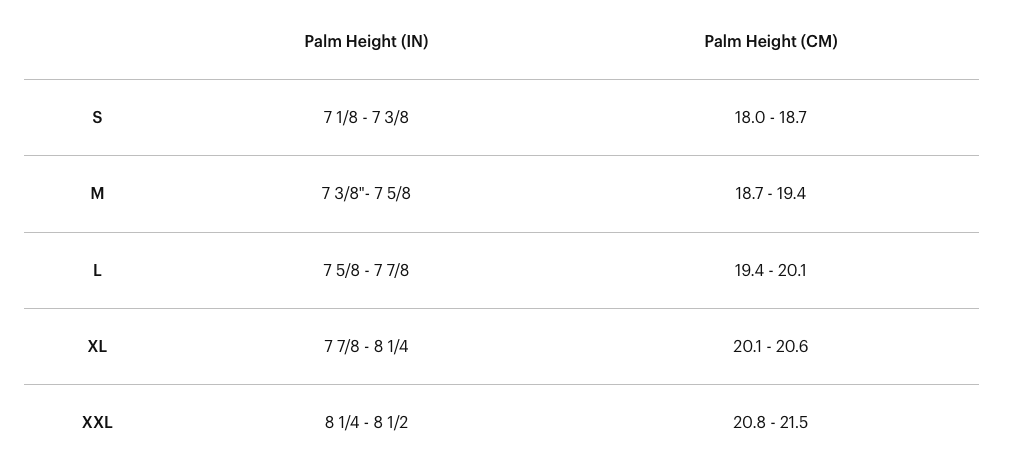This screenshot has width=1028, height=458.
Task: Click the 7 3/8"- 7 5/8 inch cell
Action: pyautogui.click(x=366, y=193)
